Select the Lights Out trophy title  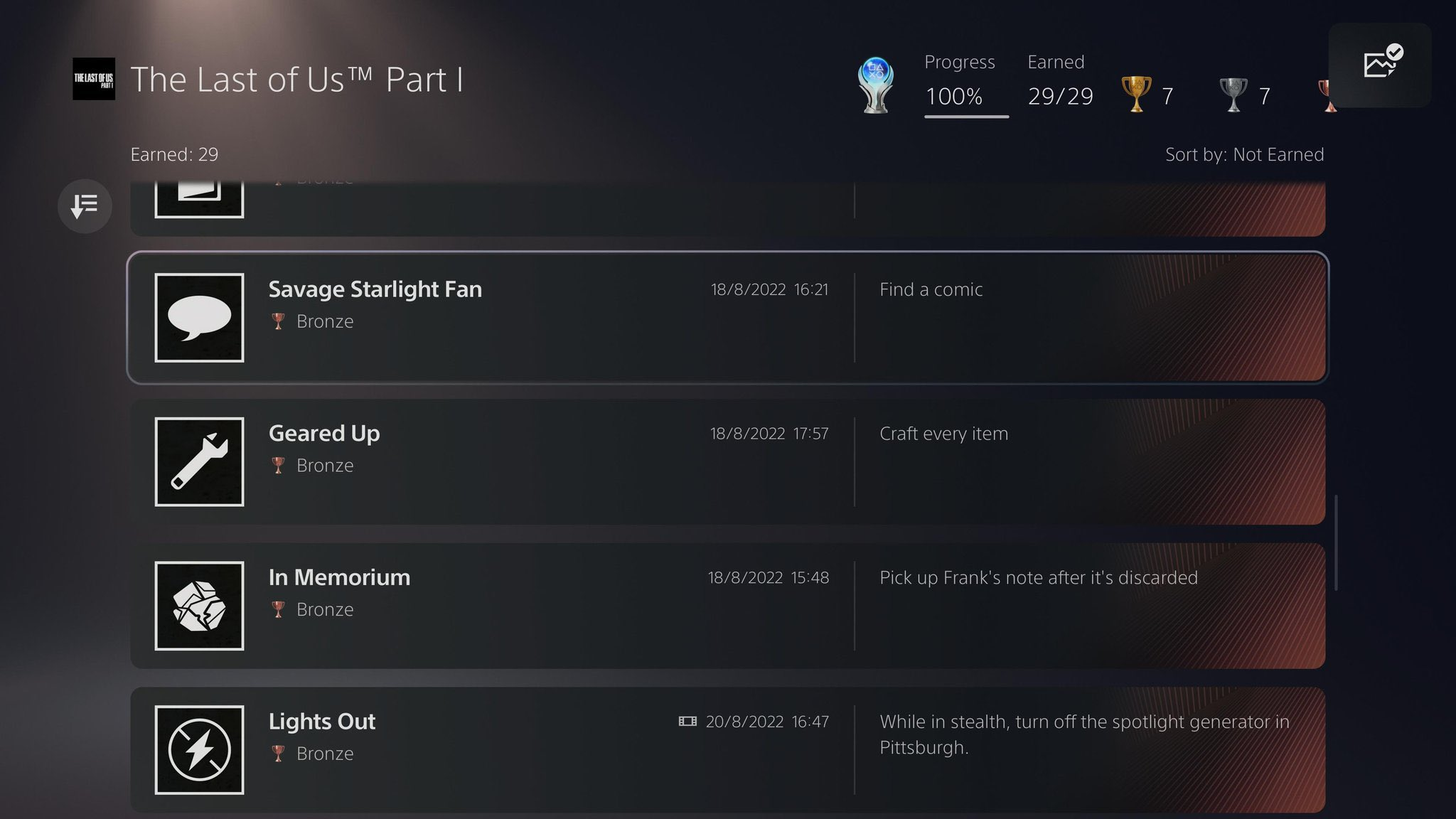click(322, 722)
